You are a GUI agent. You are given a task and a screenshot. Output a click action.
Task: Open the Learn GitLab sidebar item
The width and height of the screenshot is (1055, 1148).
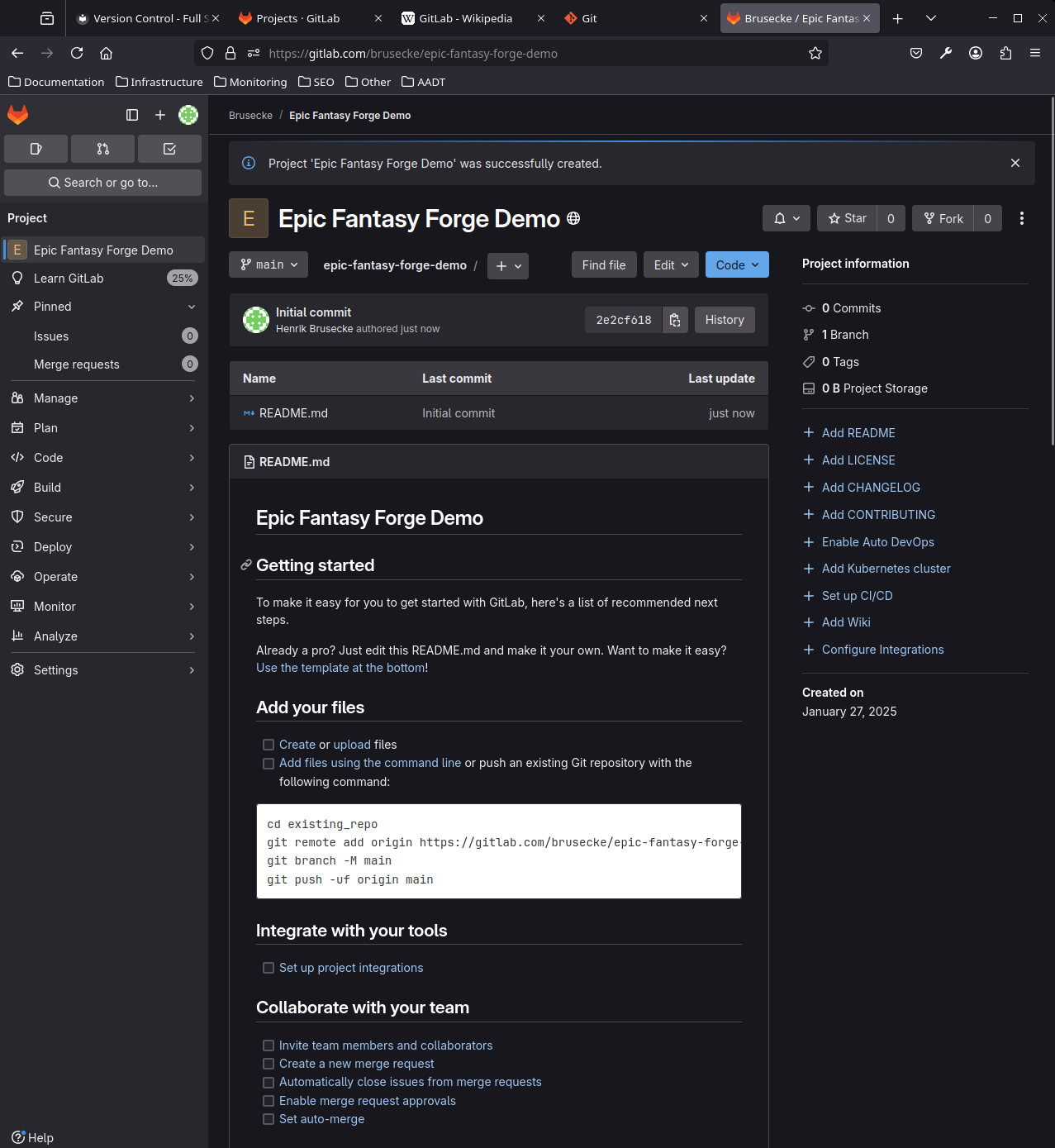(x=103, y=279)
